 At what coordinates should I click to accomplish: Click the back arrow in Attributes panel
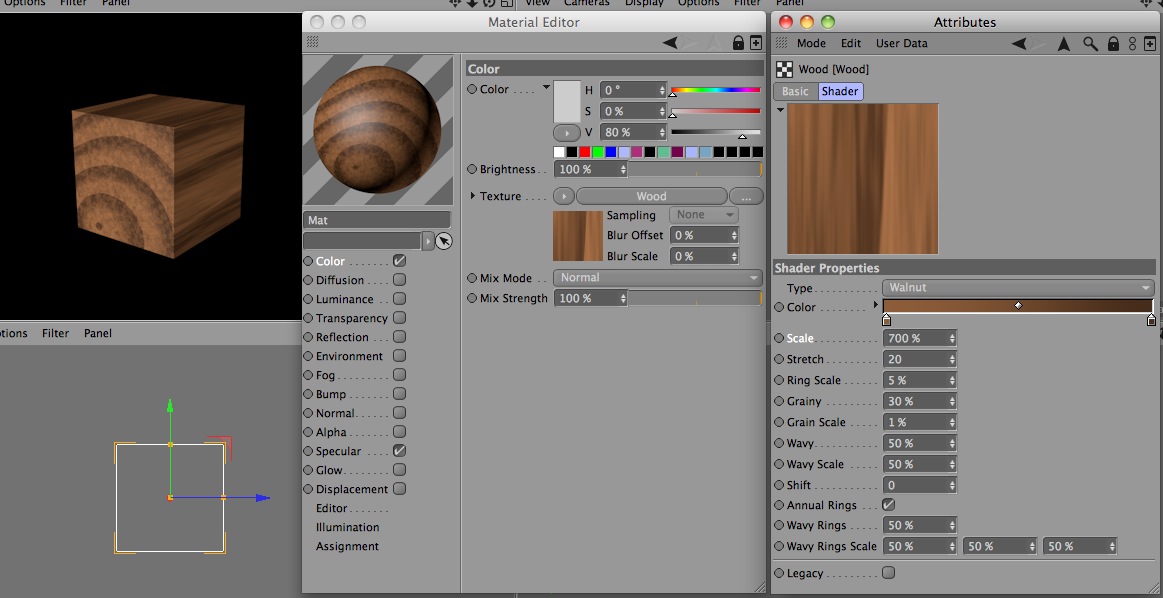(x=1019, y=44)
